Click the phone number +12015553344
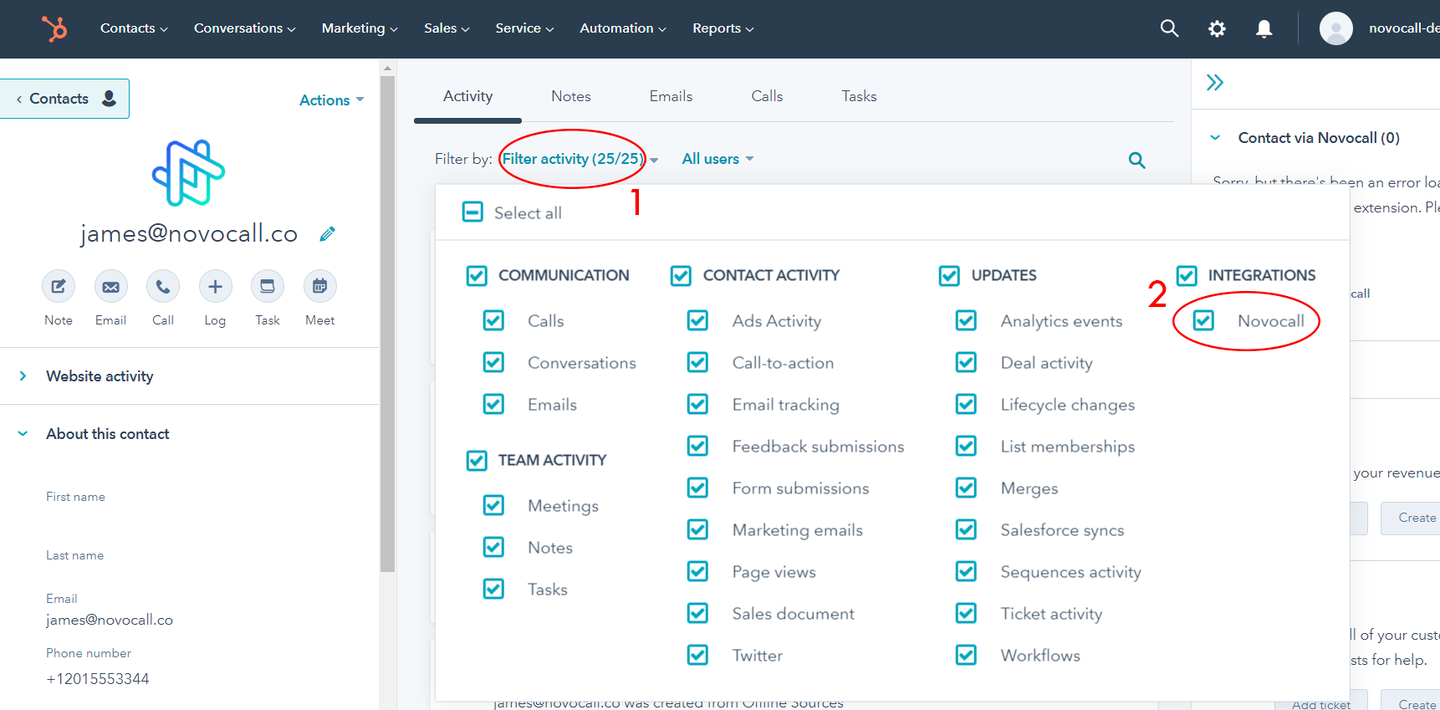Image resolution: width=1440 pixels, height=710 pixels. pyautogui.click(x=98, y=679)
